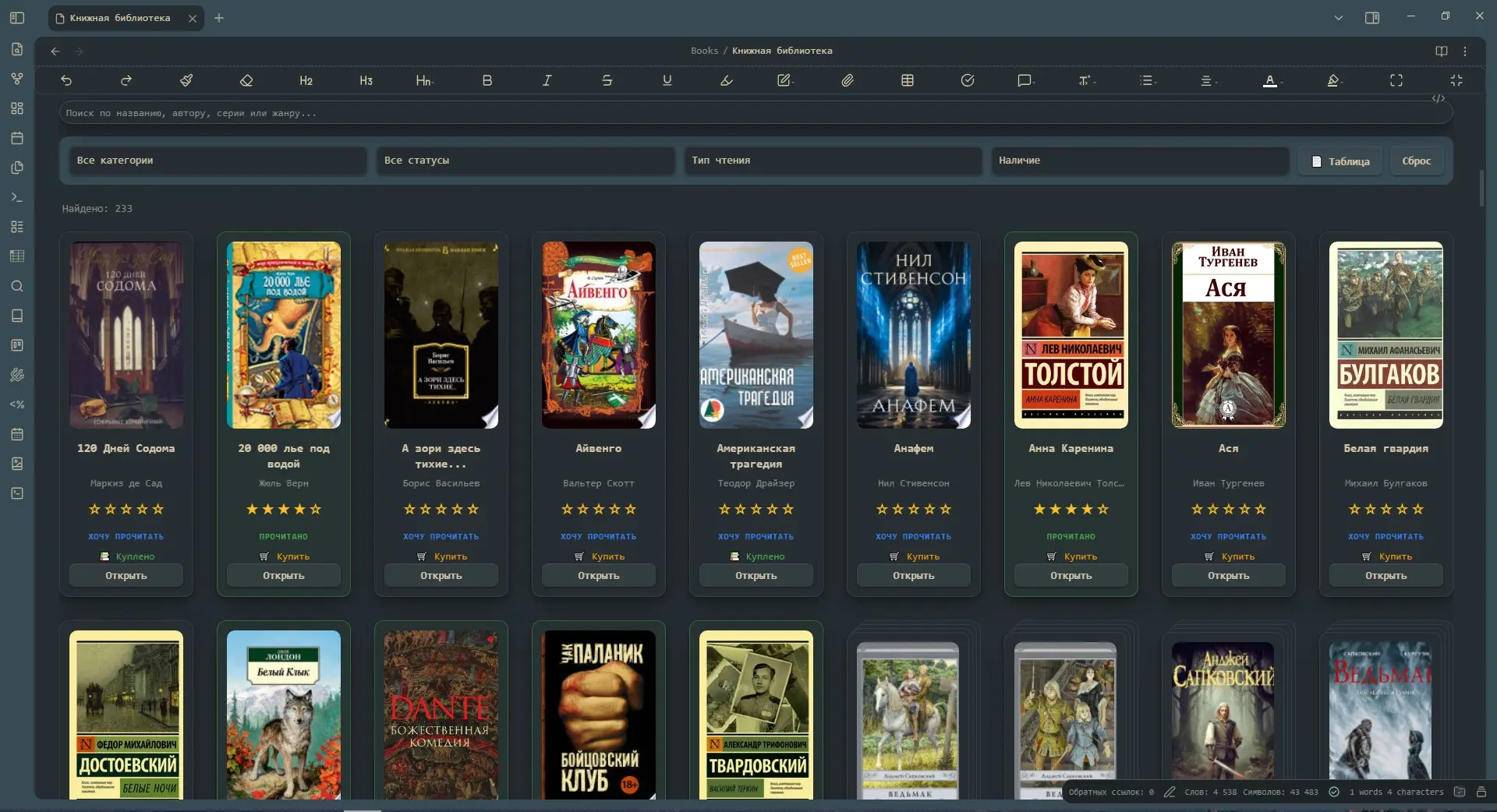Image resolution: width=1497 pixels, height=812 pixels.
Task: Click the paperclip attachment icon
Action: click(x=847, y=80)
